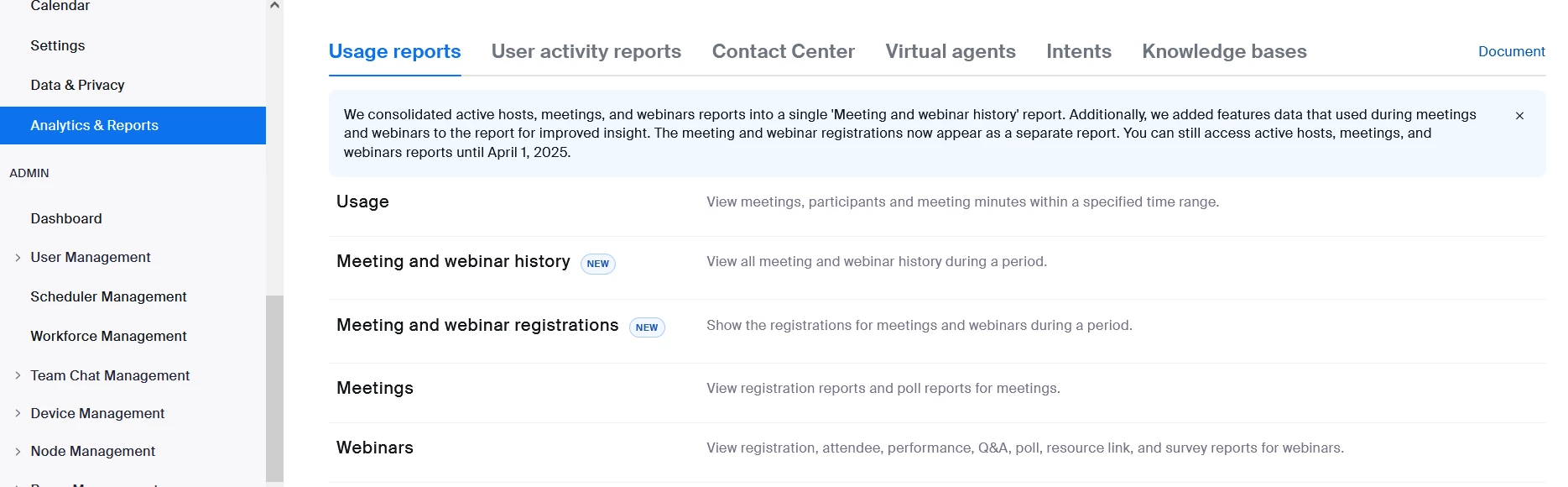The height and width of the screenshot is (487, 1568).
Task: Open the Meeting and webinar registrations report
Action: pyautogui.click(x=477, y=325)
